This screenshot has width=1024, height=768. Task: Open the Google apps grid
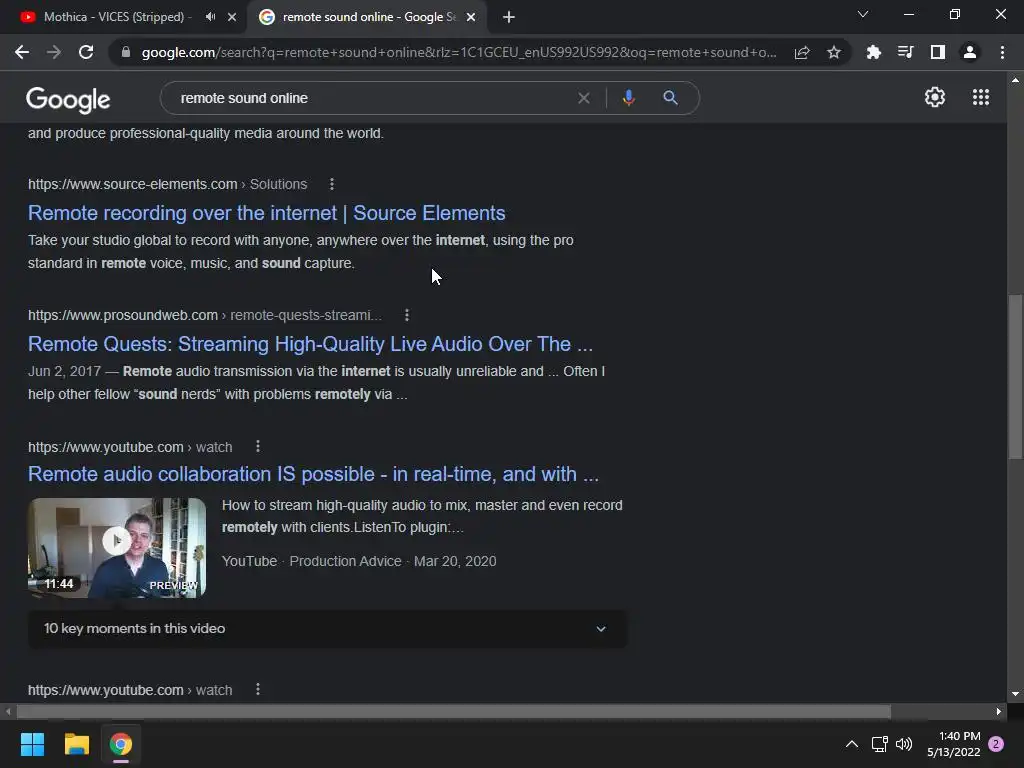[981, 97]
